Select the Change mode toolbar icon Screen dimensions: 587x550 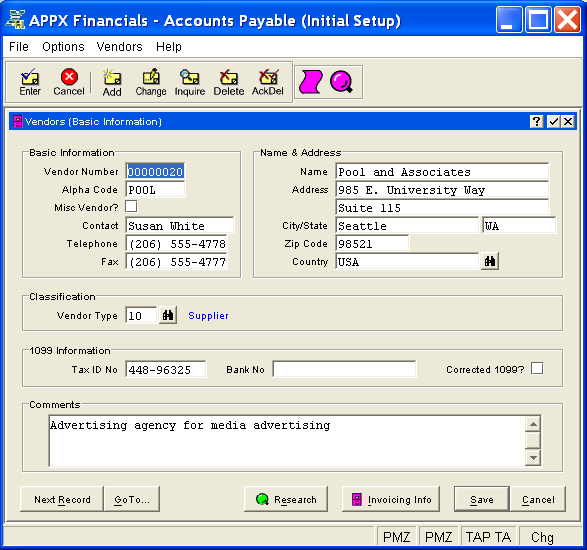click(151, 82)
